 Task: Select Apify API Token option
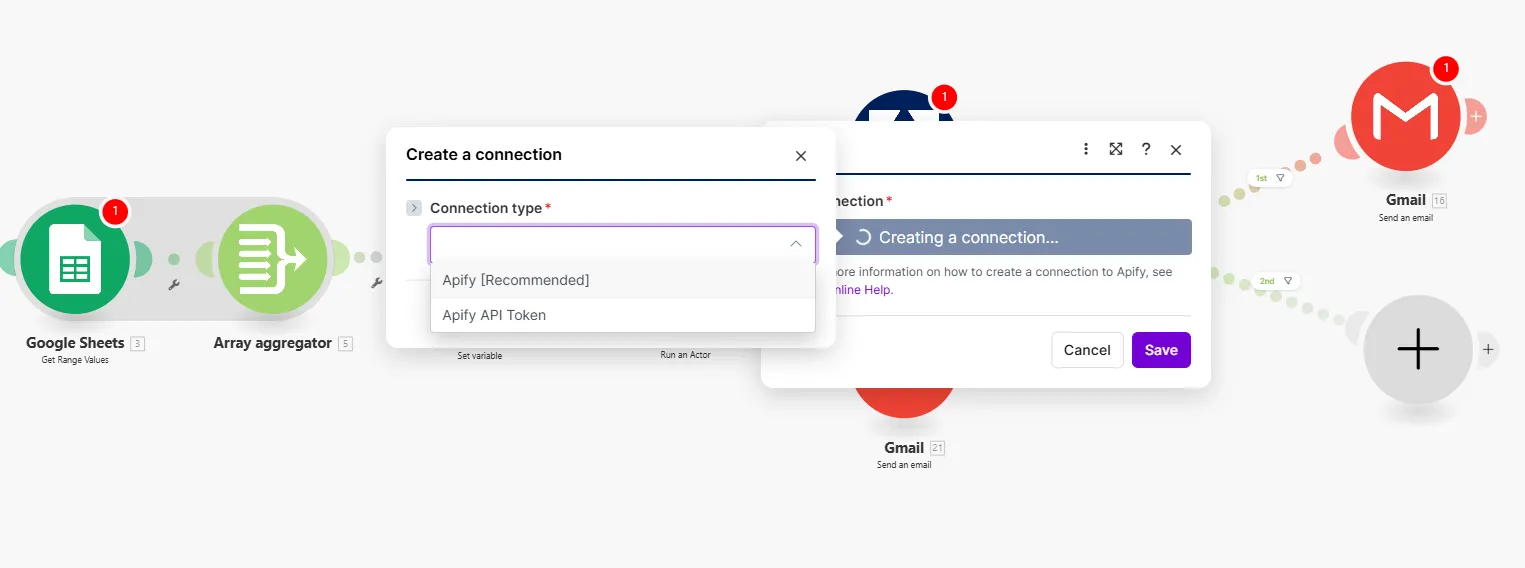click(623, 315)
